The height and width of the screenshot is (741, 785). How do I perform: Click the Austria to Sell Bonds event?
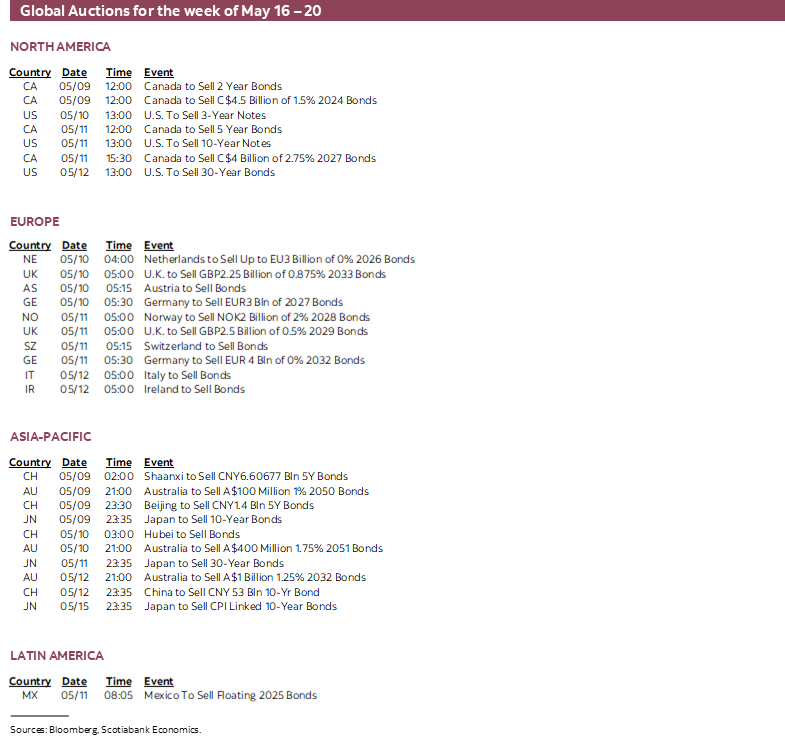pyautogui.click(x=194, y=289)
